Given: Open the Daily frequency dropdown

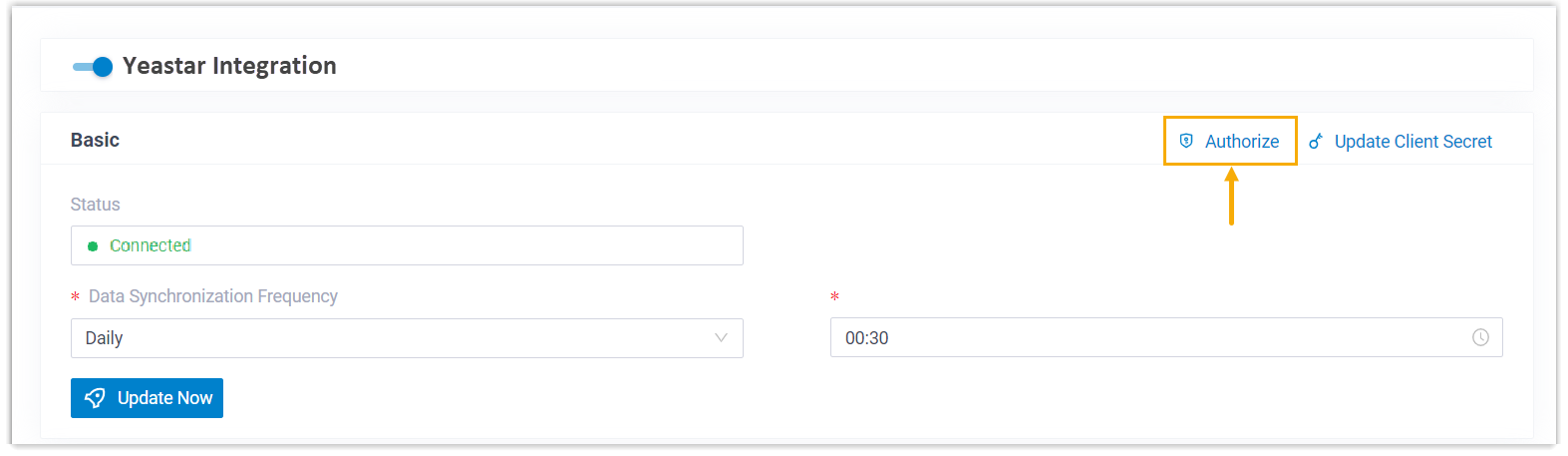Looking at the screenshot, I should pyautogui.click(x=407, y=338).
